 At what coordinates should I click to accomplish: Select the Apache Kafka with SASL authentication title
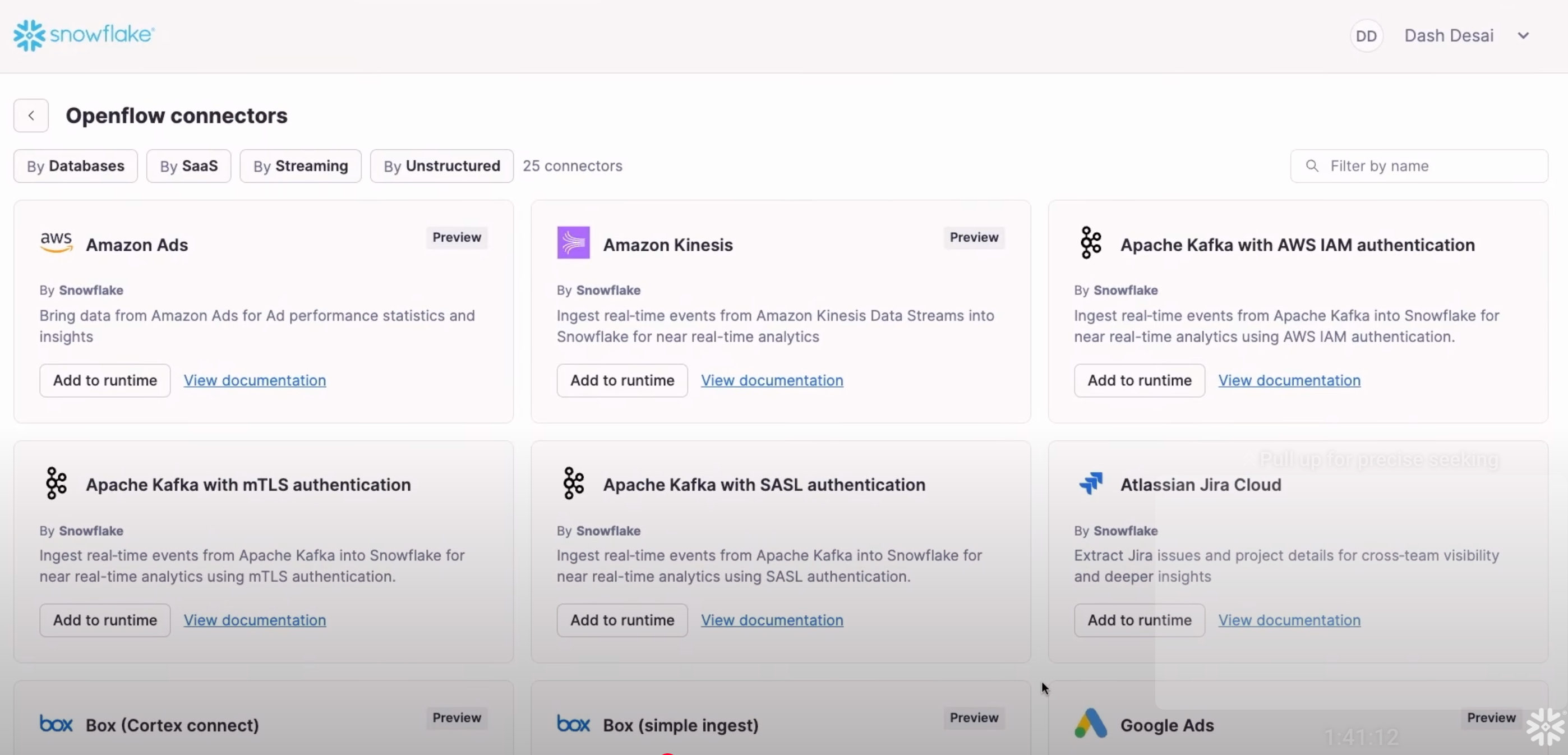pos(764,485)
